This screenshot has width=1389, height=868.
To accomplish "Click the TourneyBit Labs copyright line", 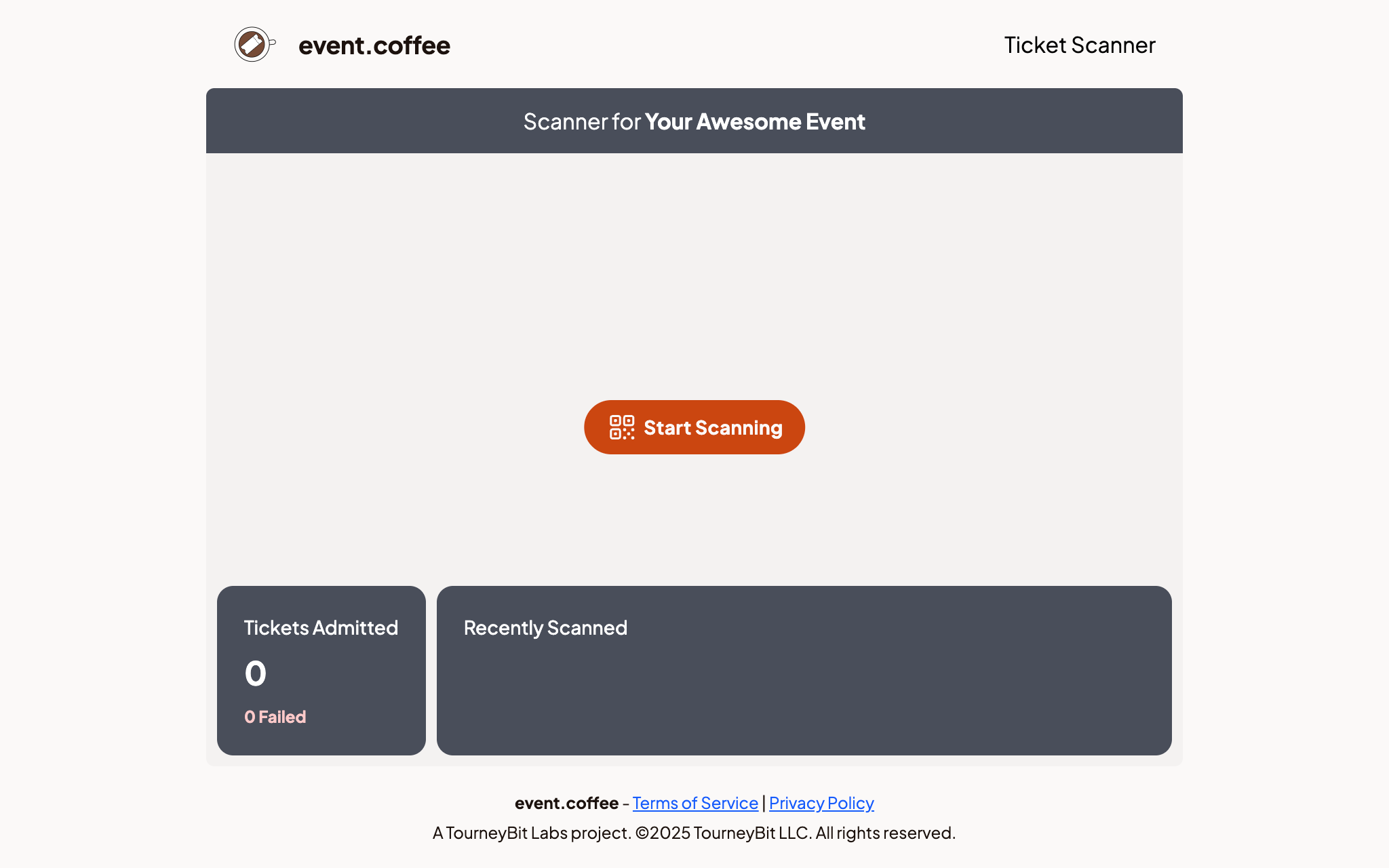I will click(694, 833).
